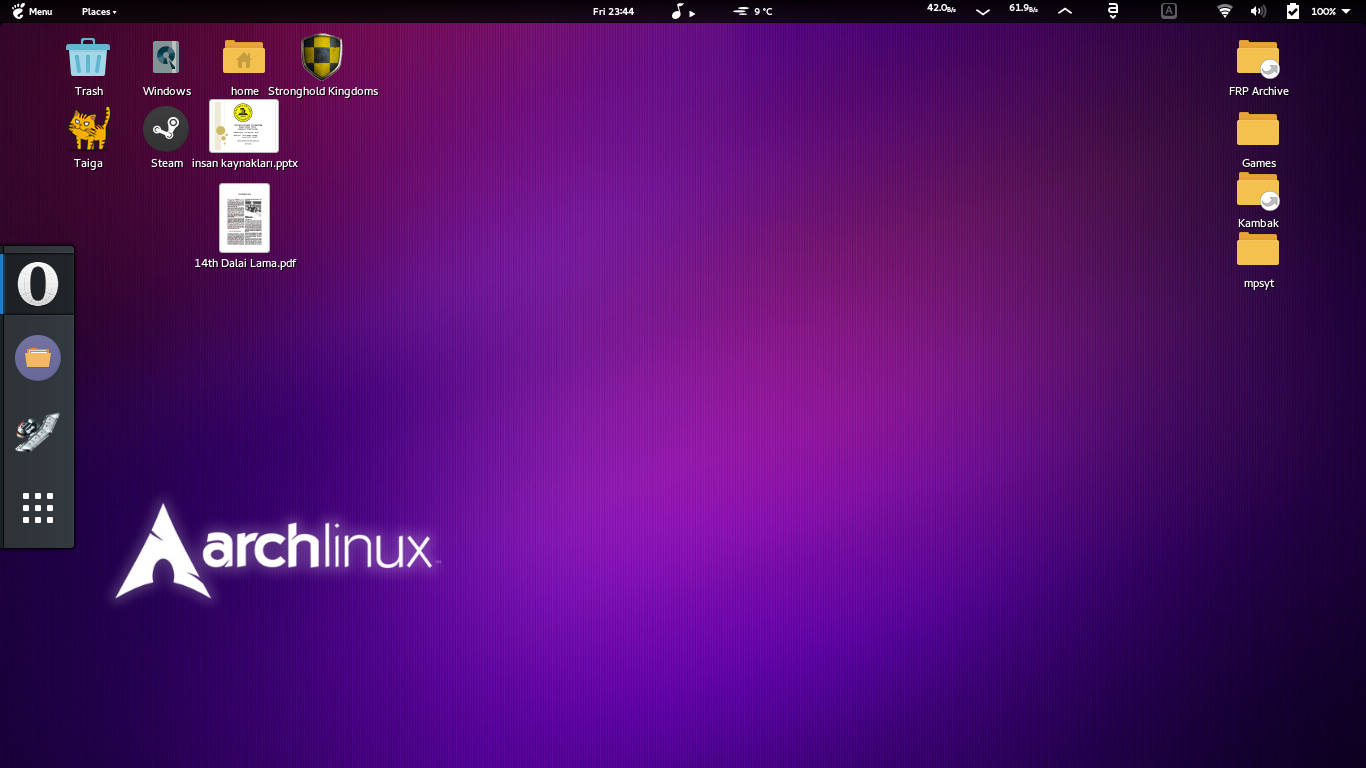
Task: Open the mpsyt folder
Action: click(x=1258, y=248)
